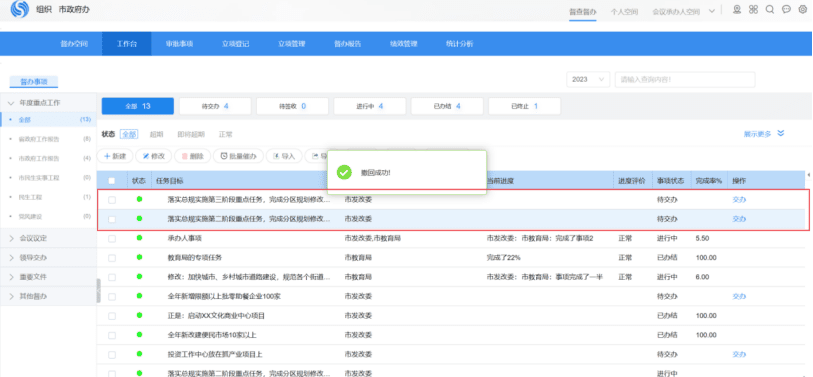The width and height of the screenshot is (813, 377).
Task: Select 督查督办 in top header
Action: pos(583,11)
